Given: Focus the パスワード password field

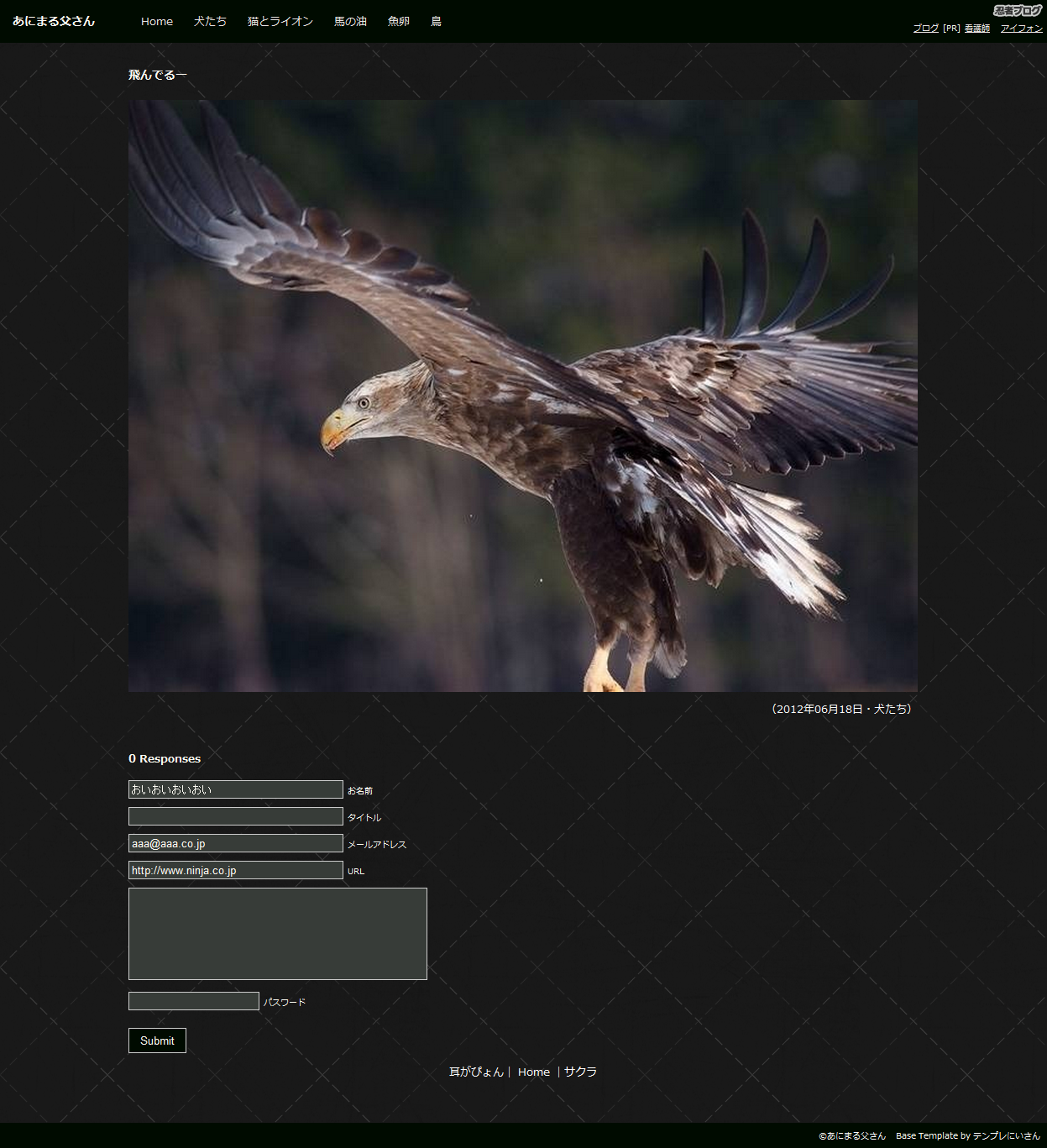Looking at the screenshot, I should [x=194, y=1001].
